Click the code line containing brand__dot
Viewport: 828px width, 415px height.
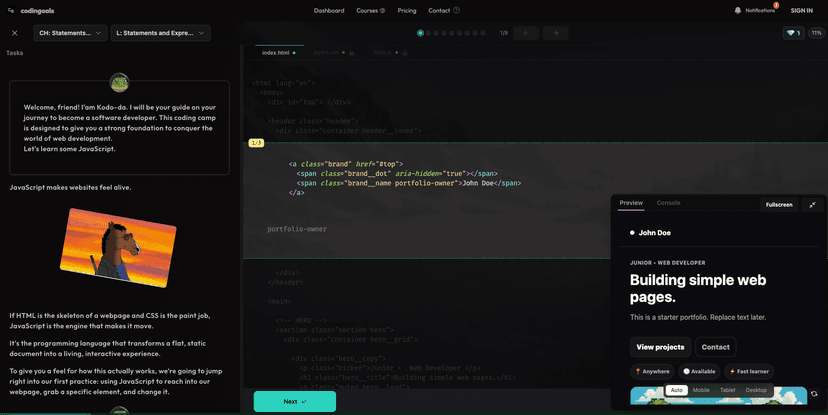[397, 174]
